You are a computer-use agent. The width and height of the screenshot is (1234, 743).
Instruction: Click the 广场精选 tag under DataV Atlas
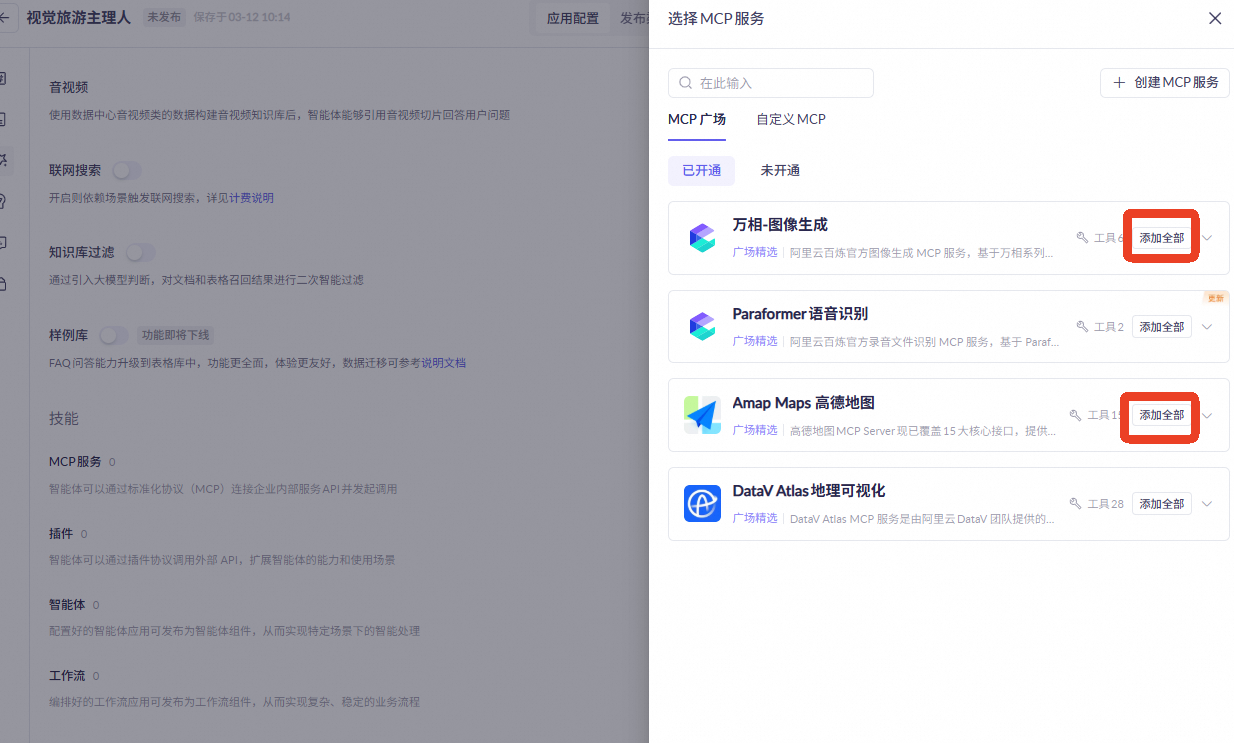click(x=755, y=518)
